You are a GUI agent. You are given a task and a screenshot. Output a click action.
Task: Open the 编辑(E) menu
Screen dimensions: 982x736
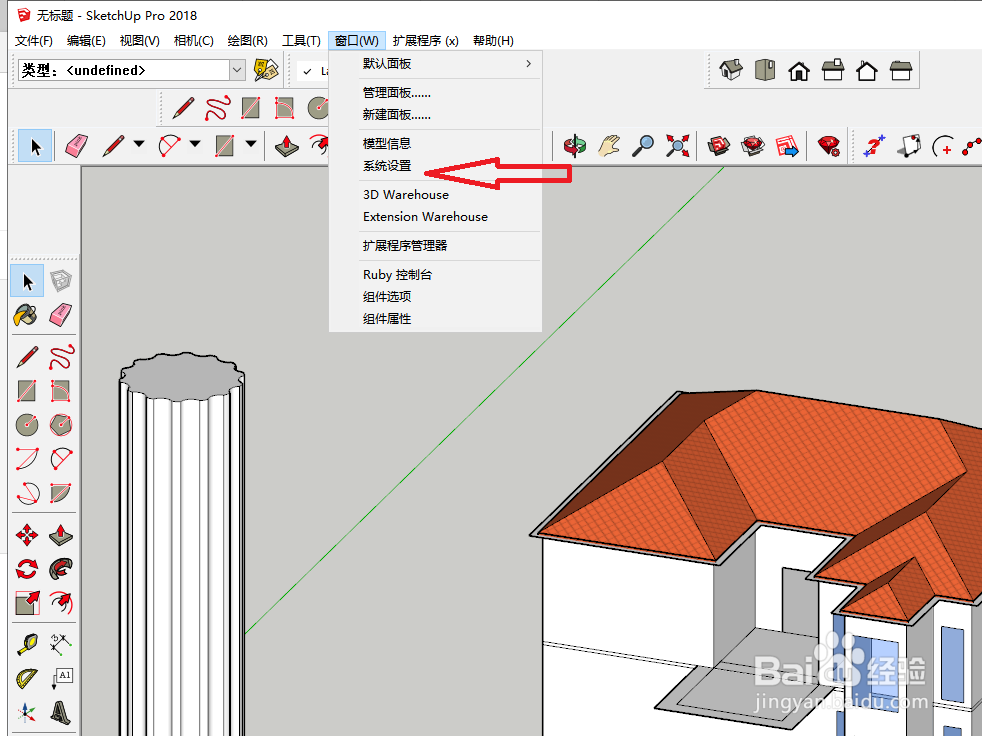86,41
